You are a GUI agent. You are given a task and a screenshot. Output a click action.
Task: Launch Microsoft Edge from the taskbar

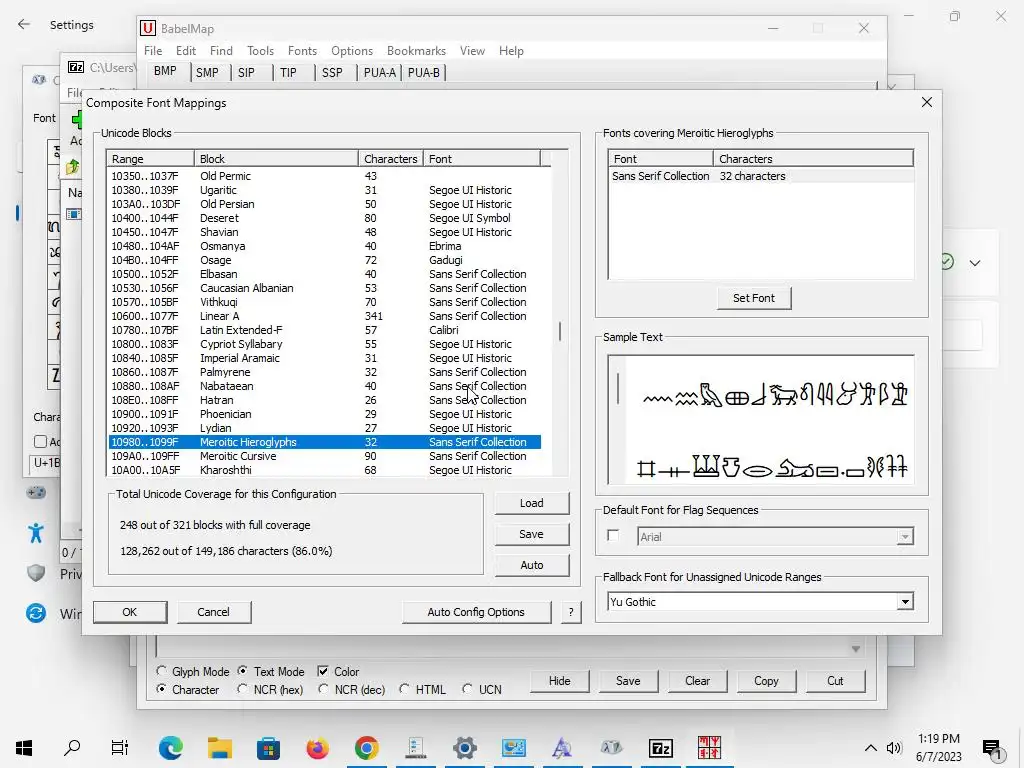[170, 748]
